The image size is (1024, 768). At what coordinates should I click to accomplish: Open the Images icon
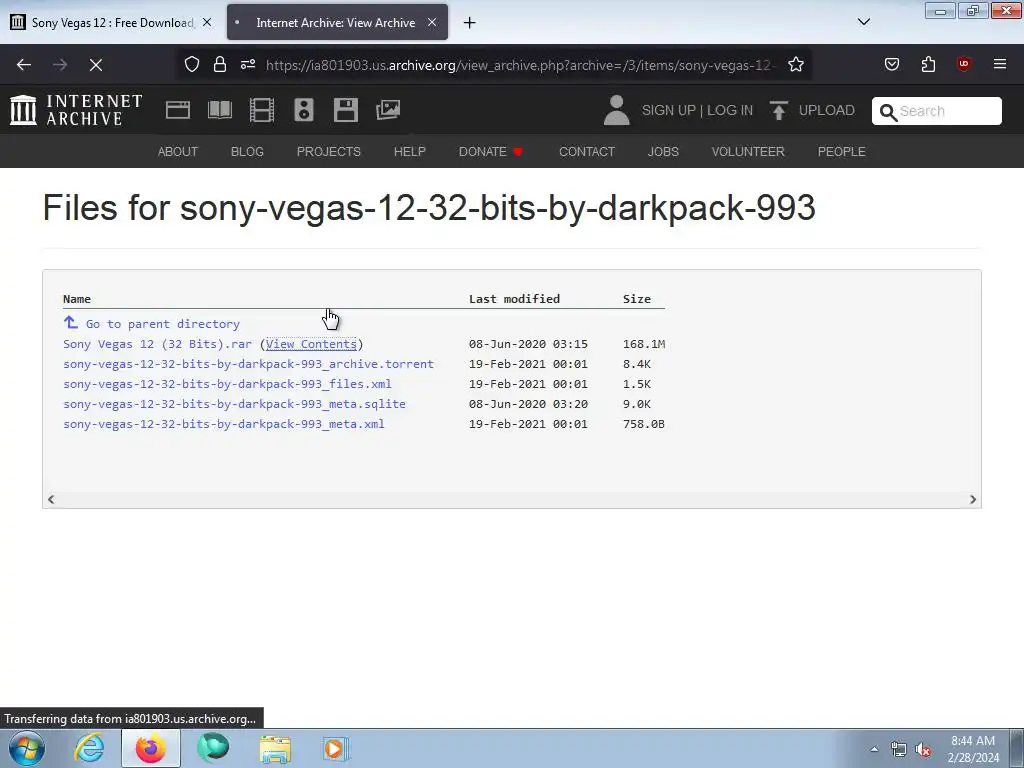click(388, 110)
